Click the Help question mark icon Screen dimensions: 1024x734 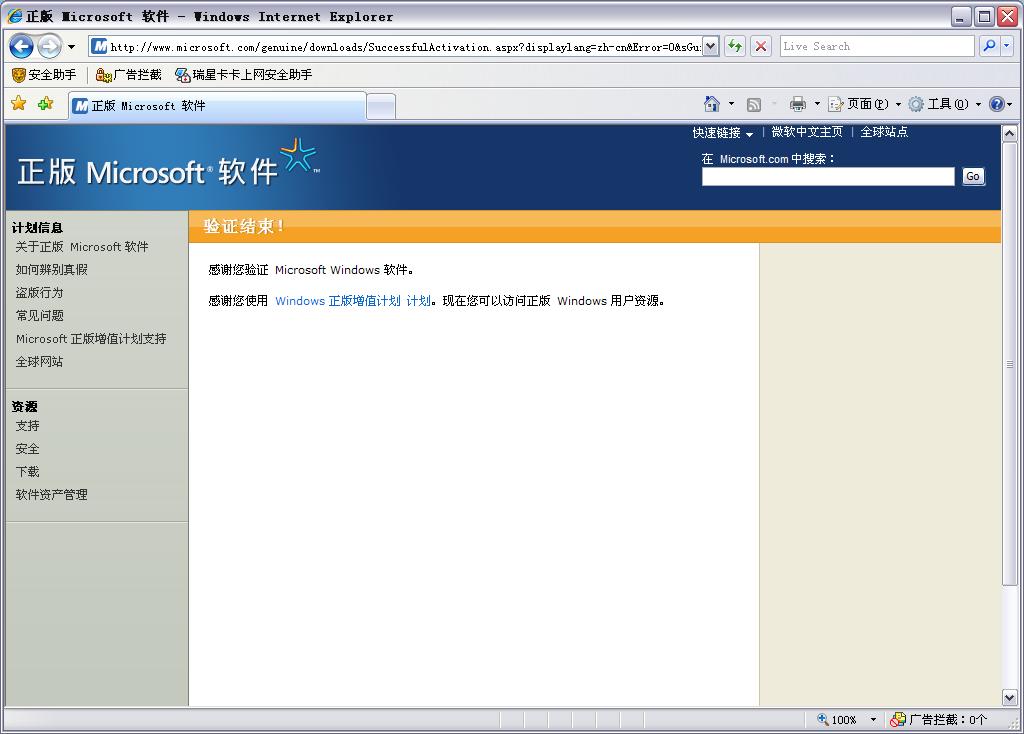(x=997, y=104)
